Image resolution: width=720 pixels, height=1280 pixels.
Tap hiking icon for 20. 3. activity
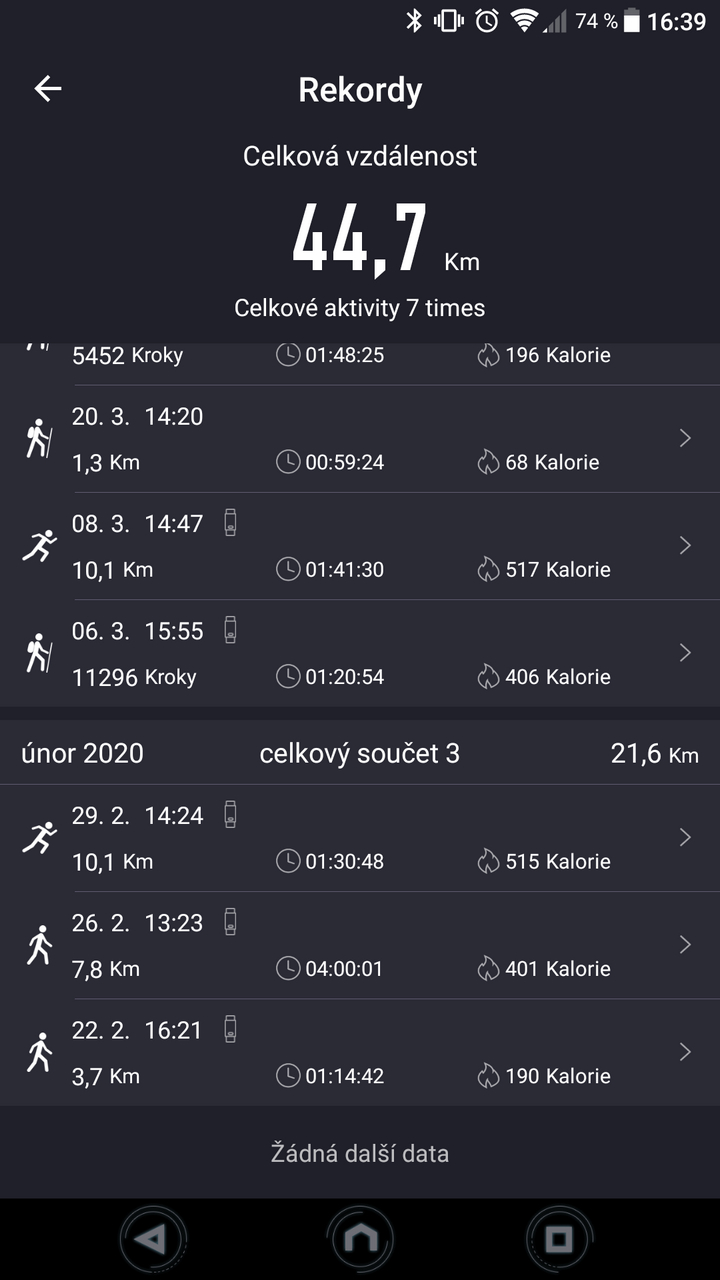point(39,439)
